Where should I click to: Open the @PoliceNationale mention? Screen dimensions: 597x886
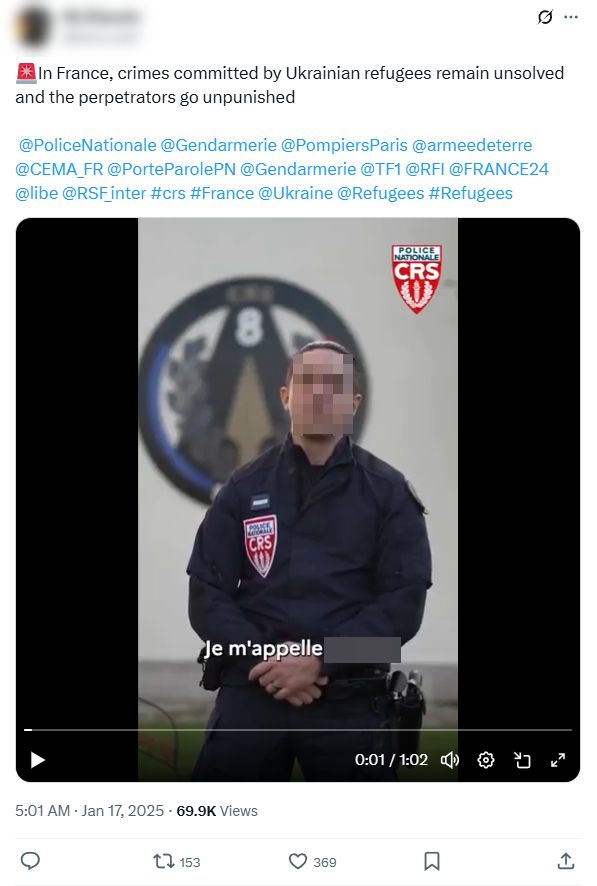click(88, 145)
